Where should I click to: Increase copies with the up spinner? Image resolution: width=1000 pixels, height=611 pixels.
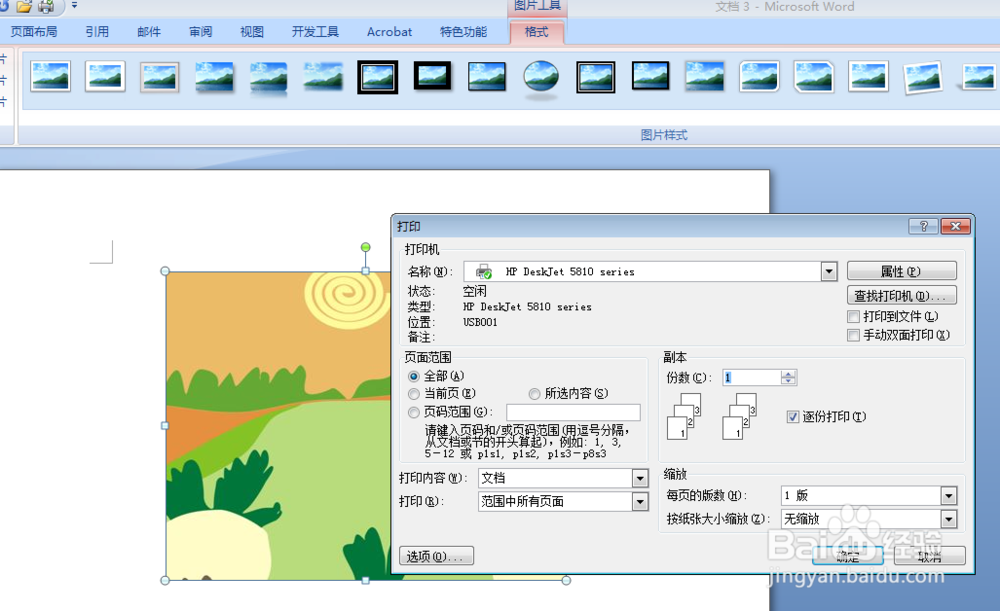[788, 374]
